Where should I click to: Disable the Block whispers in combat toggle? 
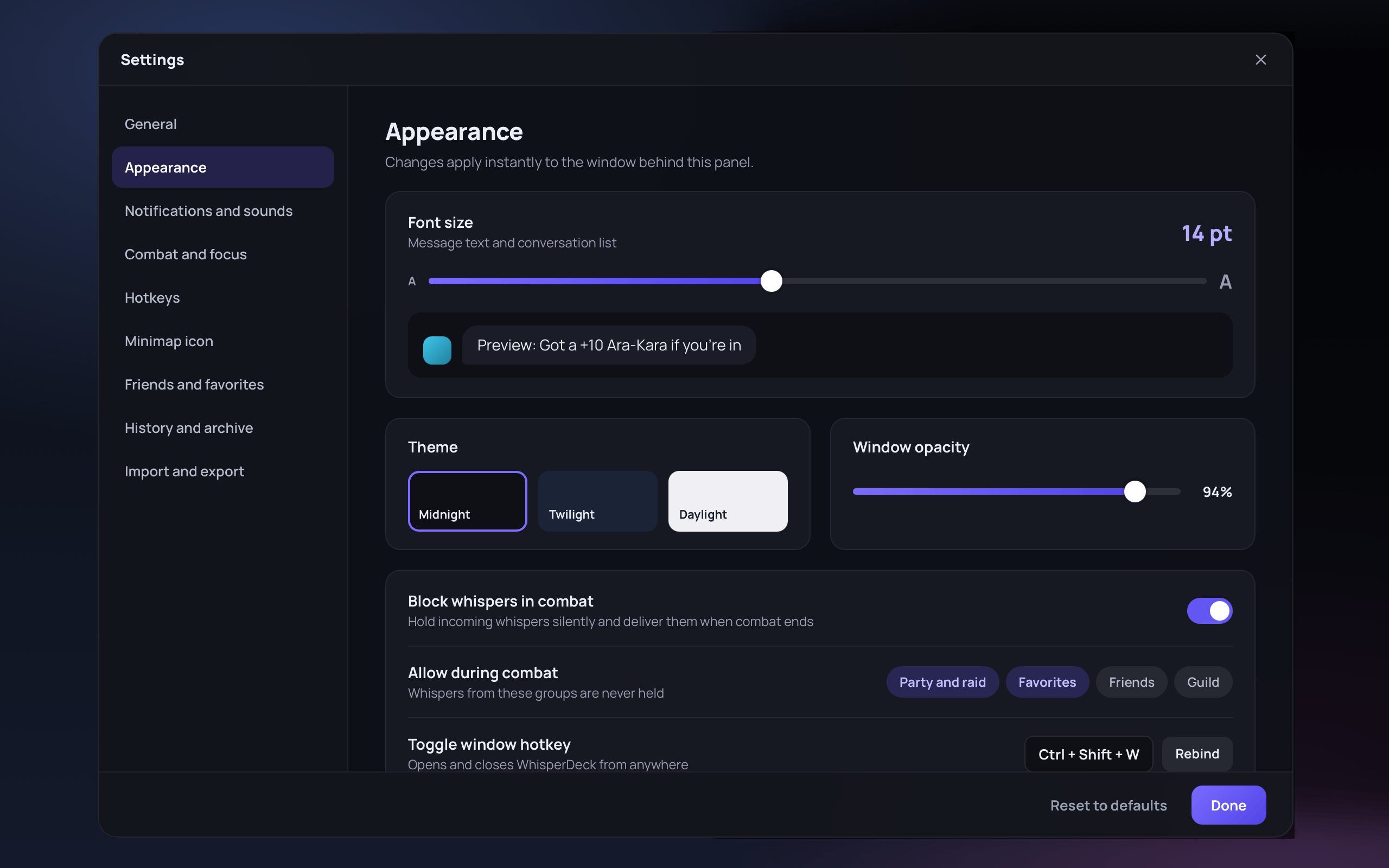coord(1209,611)
